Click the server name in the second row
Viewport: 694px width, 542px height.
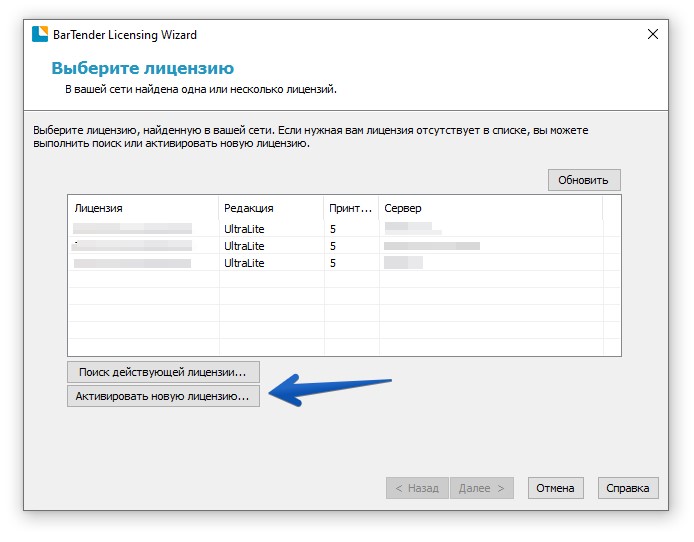(432, 245)
